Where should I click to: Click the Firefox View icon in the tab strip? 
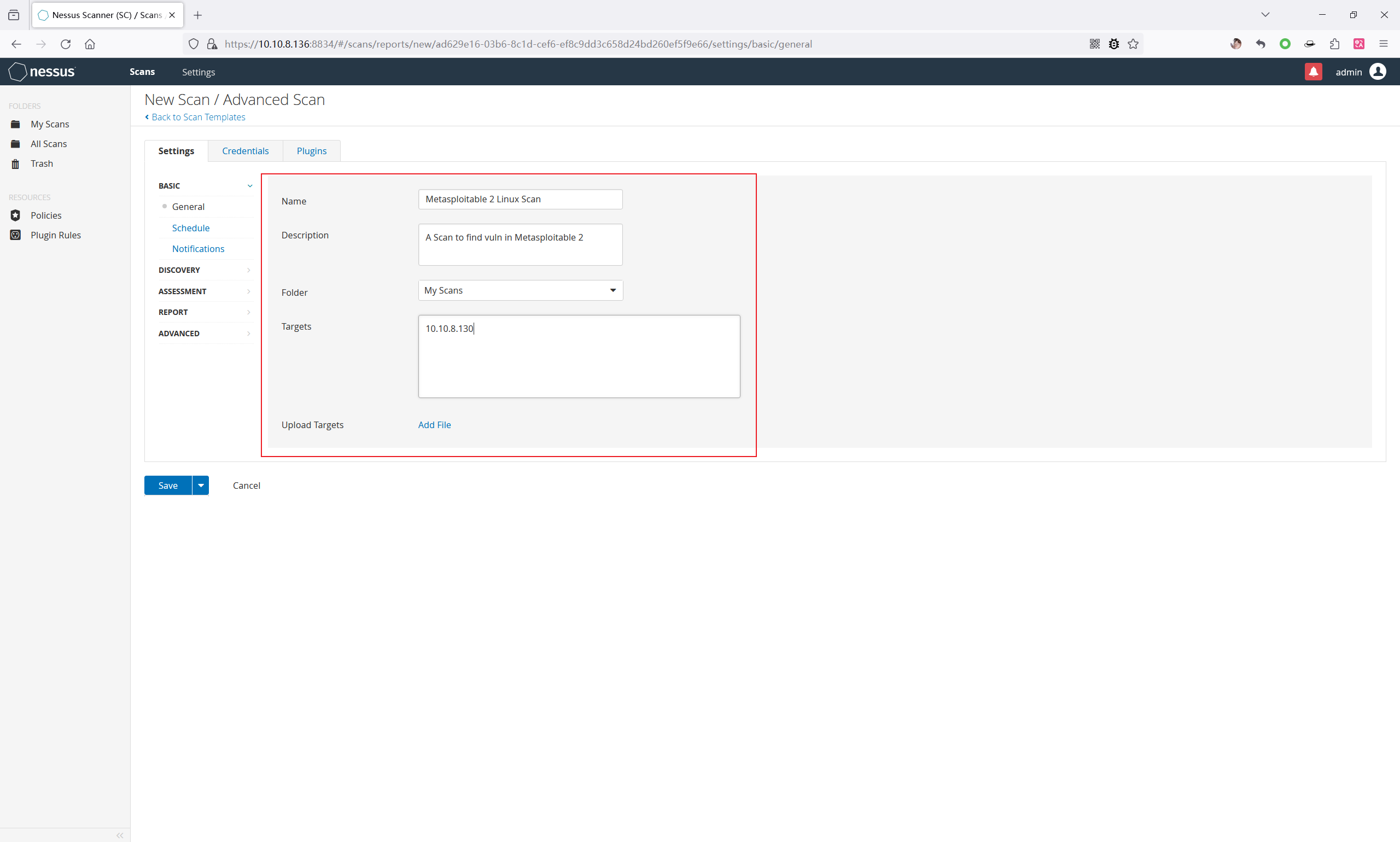14,15
